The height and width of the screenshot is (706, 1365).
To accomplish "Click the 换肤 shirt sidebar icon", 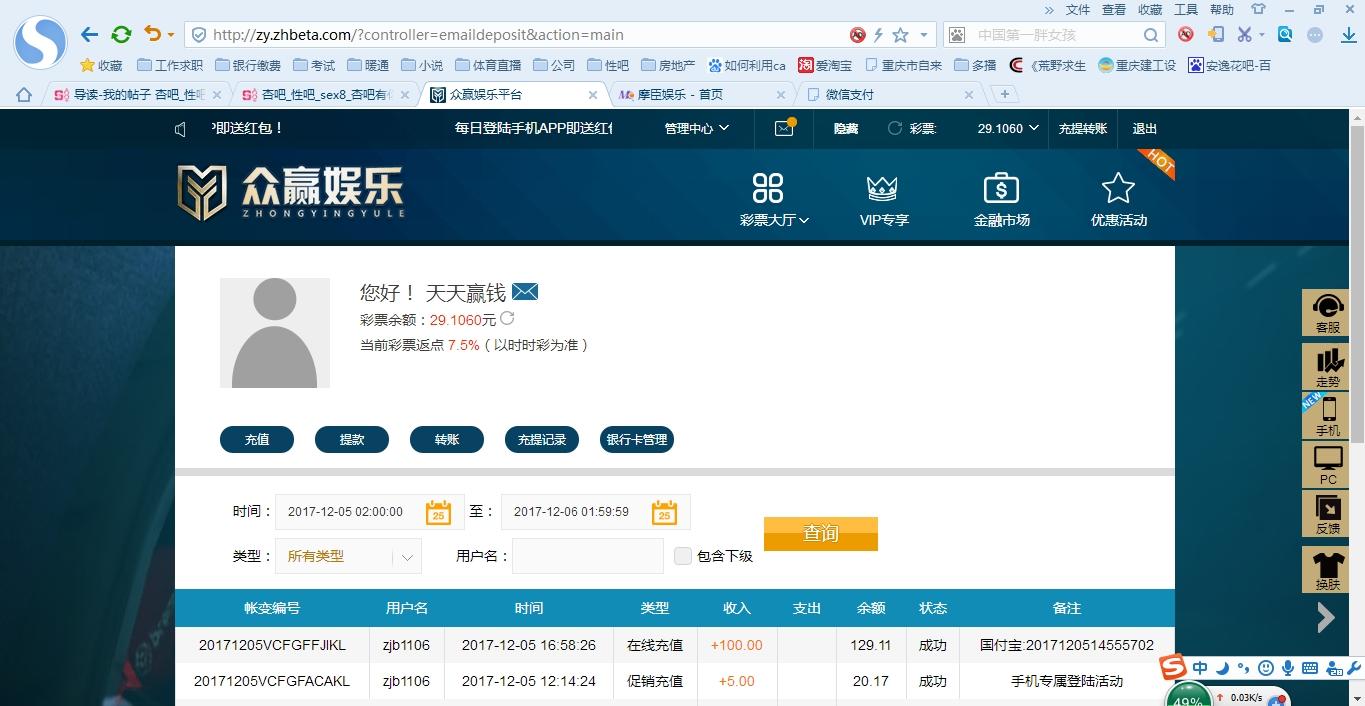I will click(x=1327, y=570).
